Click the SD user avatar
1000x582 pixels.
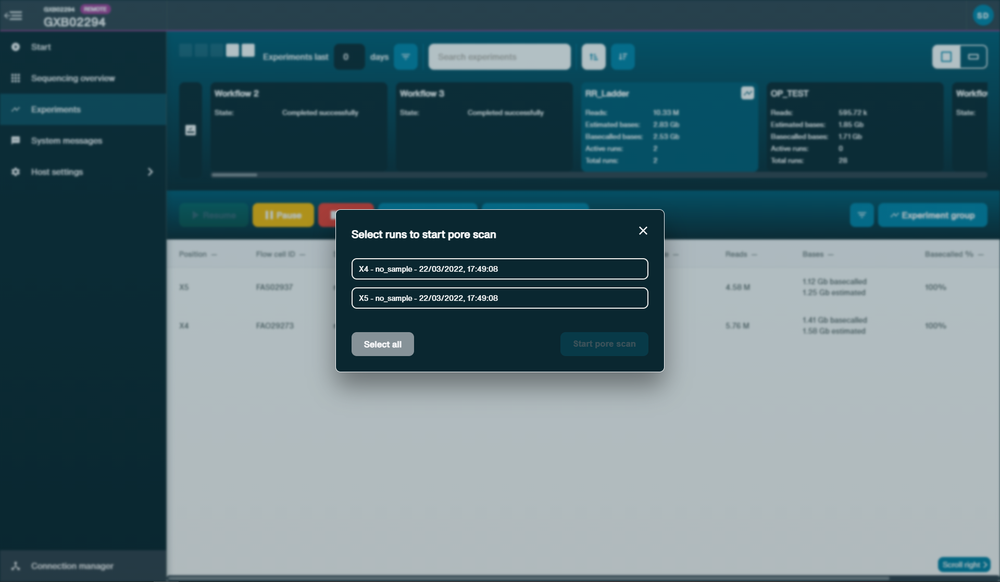[x=983, y=15]
